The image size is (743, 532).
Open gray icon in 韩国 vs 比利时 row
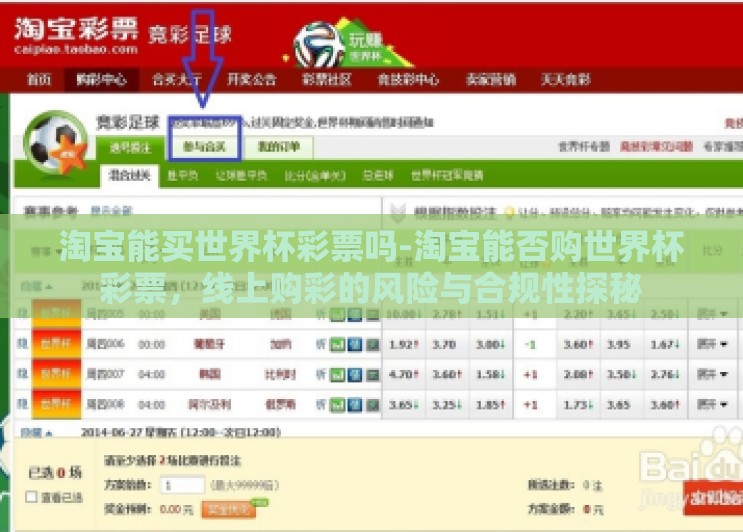372,375
